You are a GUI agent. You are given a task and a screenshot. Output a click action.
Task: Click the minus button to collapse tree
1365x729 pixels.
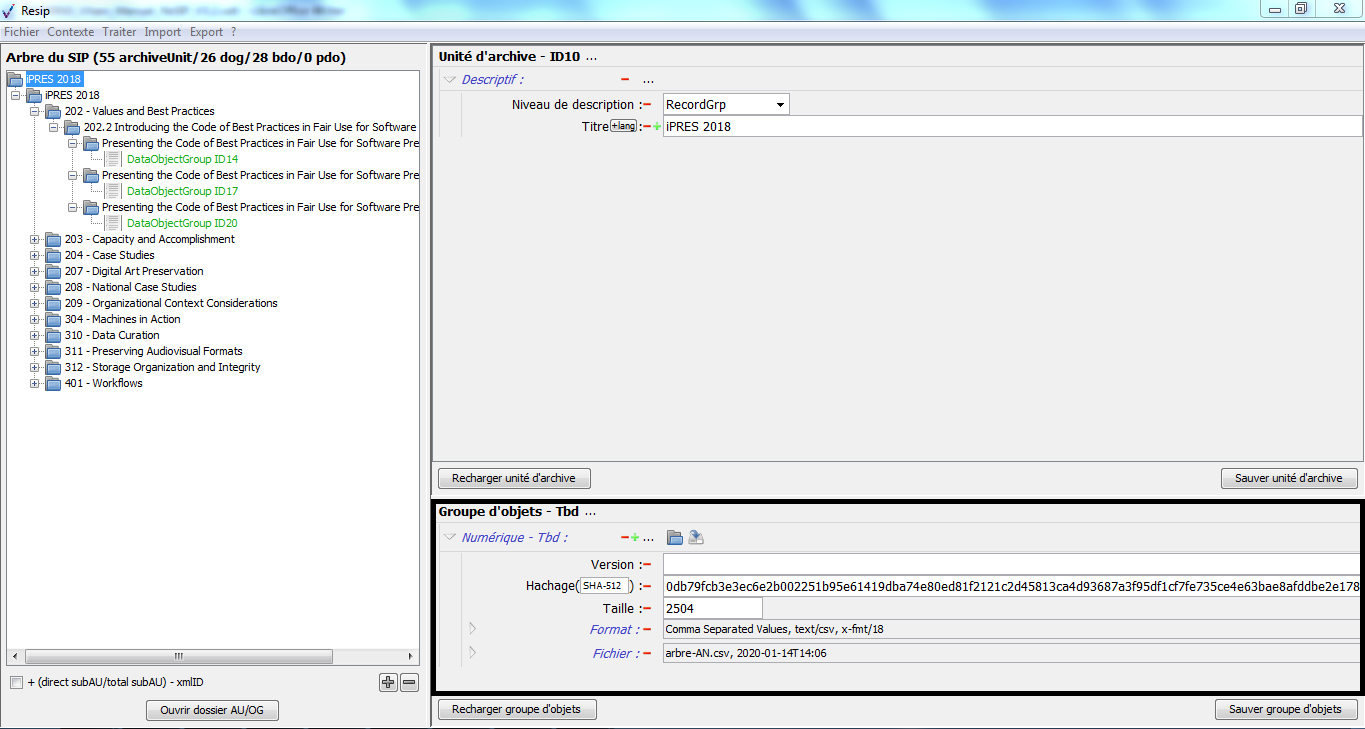(x=409, y=683)
